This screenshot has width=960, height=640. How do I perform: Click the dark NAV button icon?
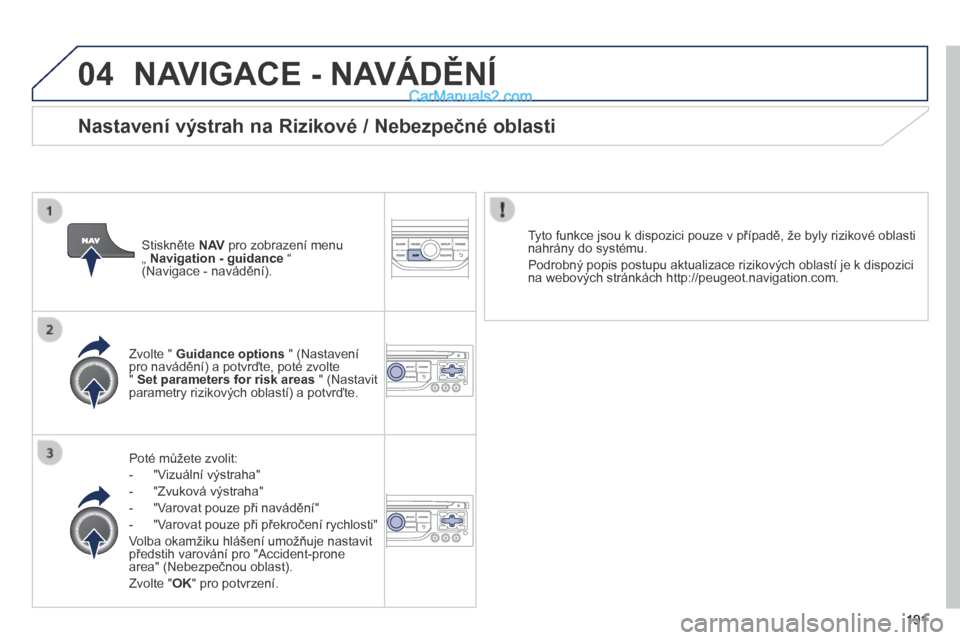(x=99, y=239)
